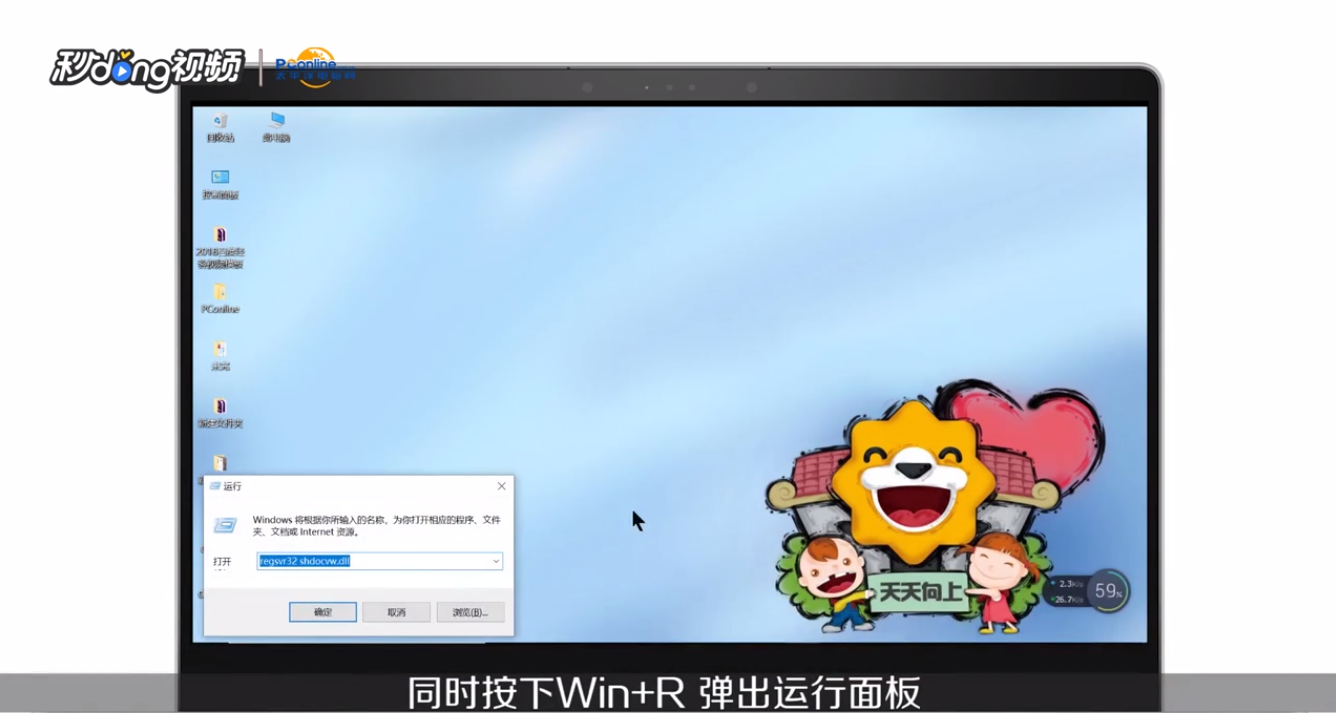Click the Browse (B)... button
This screenshot has height=713, width=1336.
(470, 612)
